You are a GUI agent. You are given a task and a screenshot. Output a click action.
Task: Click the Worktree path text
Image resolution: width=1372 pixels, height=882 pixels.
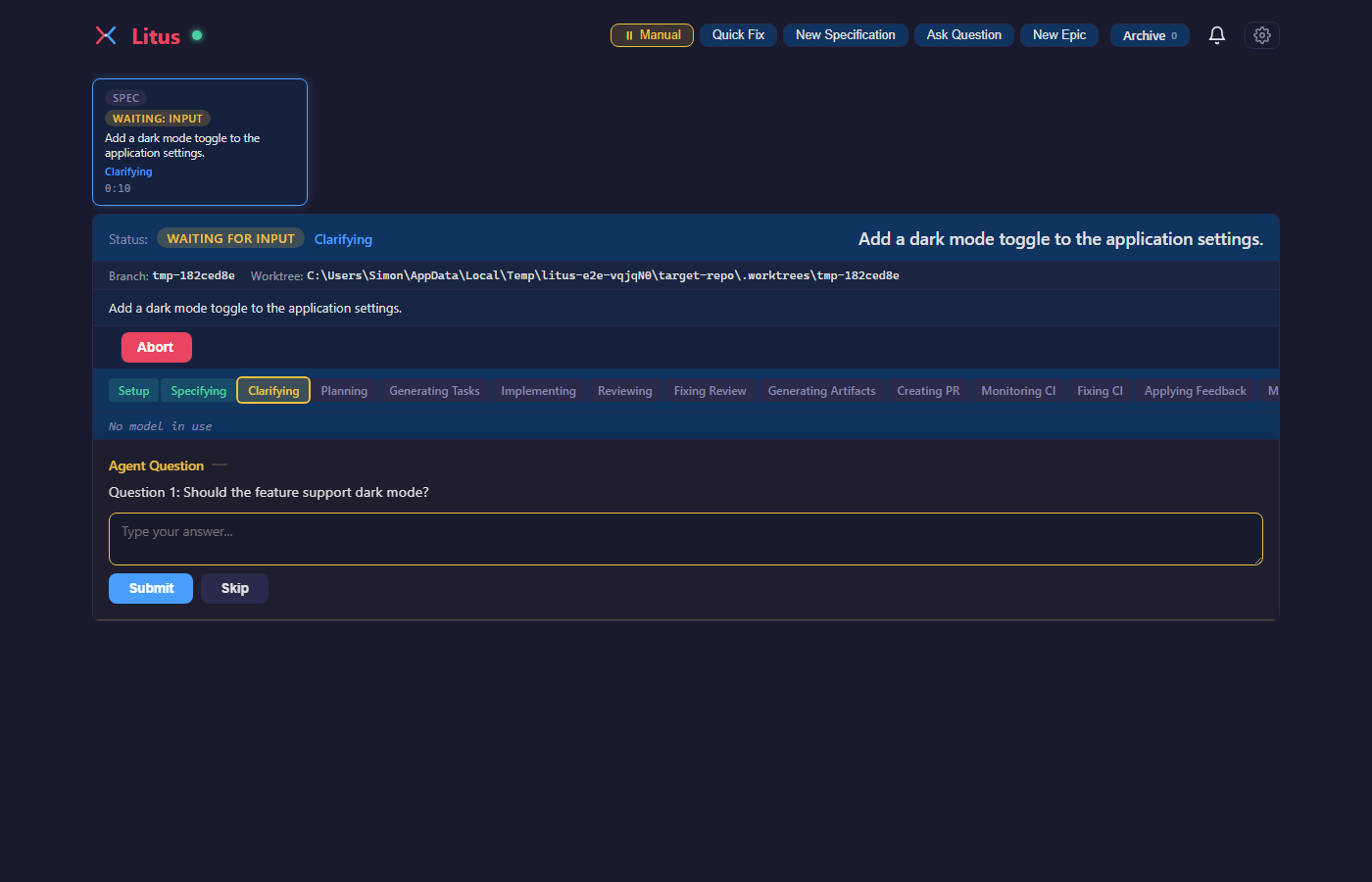point(603,275)
